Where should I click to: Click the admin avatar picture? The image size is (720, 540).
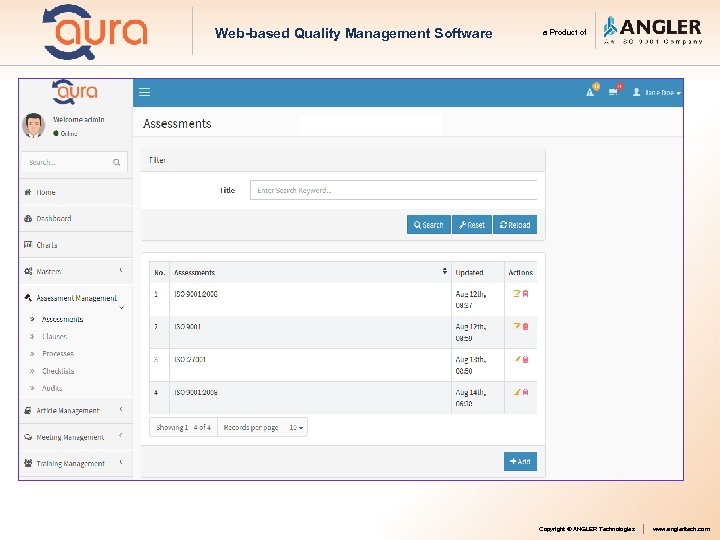click(x=34, y=125)
